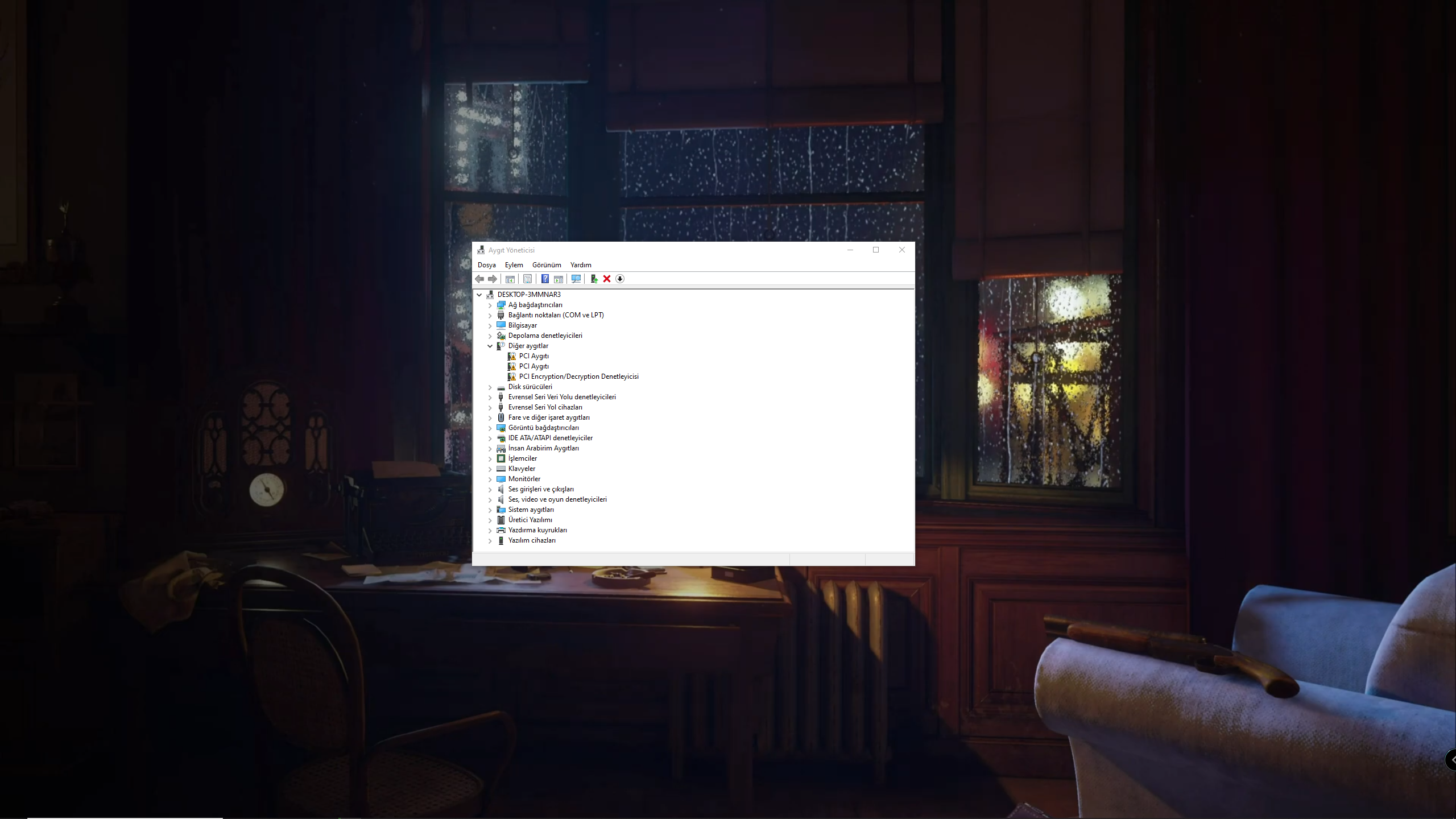Click the Update driver toolbar icon
The height and width of the screenshot is (819, 1456).
(x=594, y=279)
